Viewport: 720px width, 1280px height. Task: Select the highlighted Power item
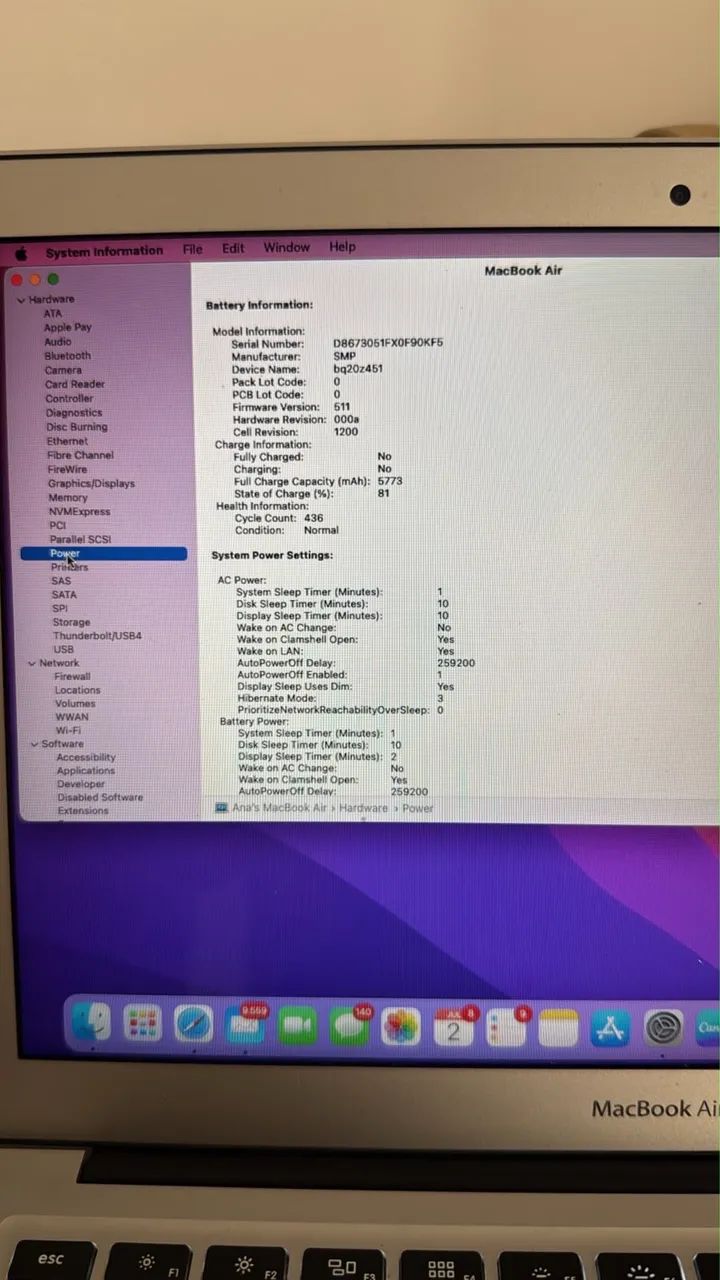pyautogui.click(x=103, y=553)
